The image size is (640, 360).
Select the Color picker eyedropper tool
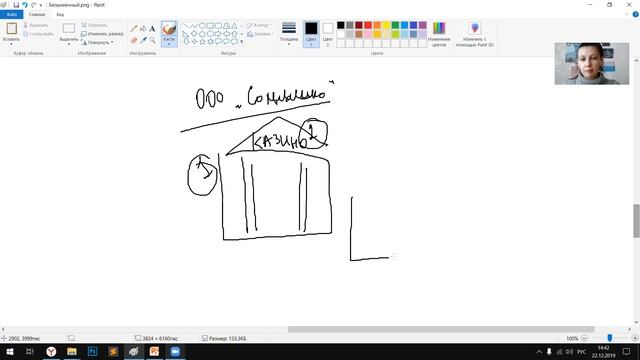(143, 40)
